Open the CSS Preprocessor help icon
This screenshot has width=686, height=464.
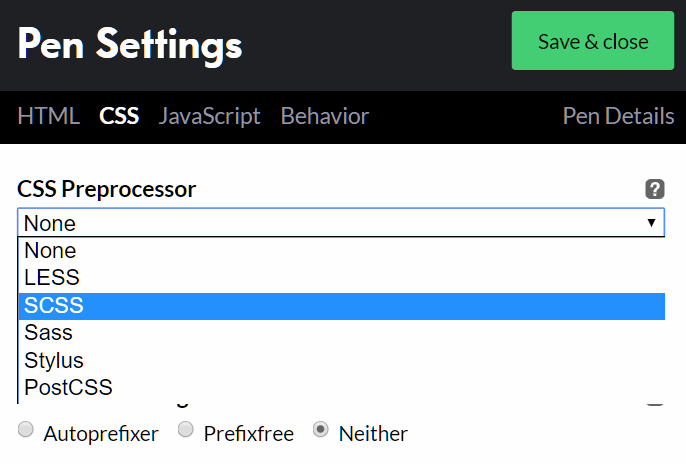(655, 188)
